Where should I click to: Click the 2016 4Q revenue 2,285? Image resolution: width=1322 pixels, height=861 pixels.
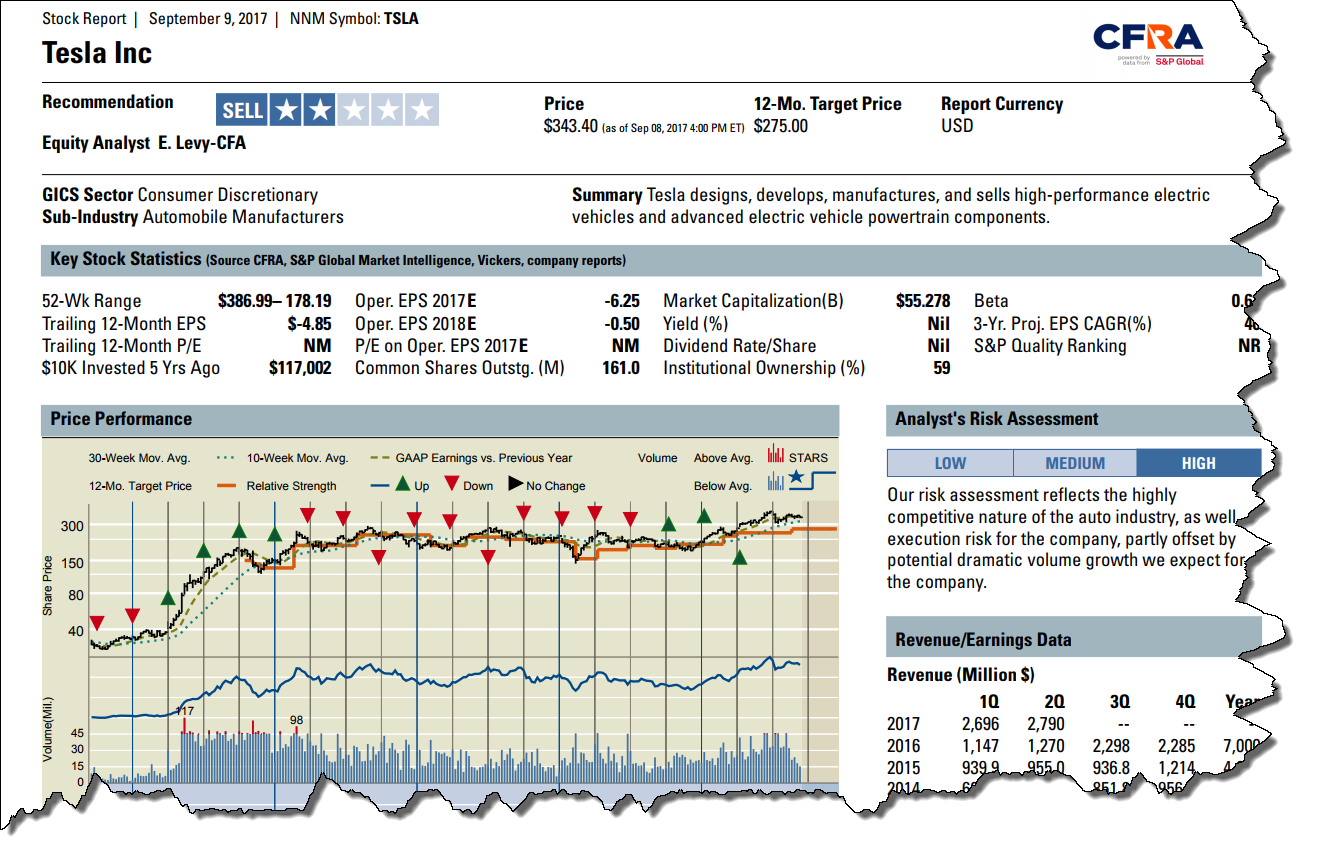(1176, 746)
